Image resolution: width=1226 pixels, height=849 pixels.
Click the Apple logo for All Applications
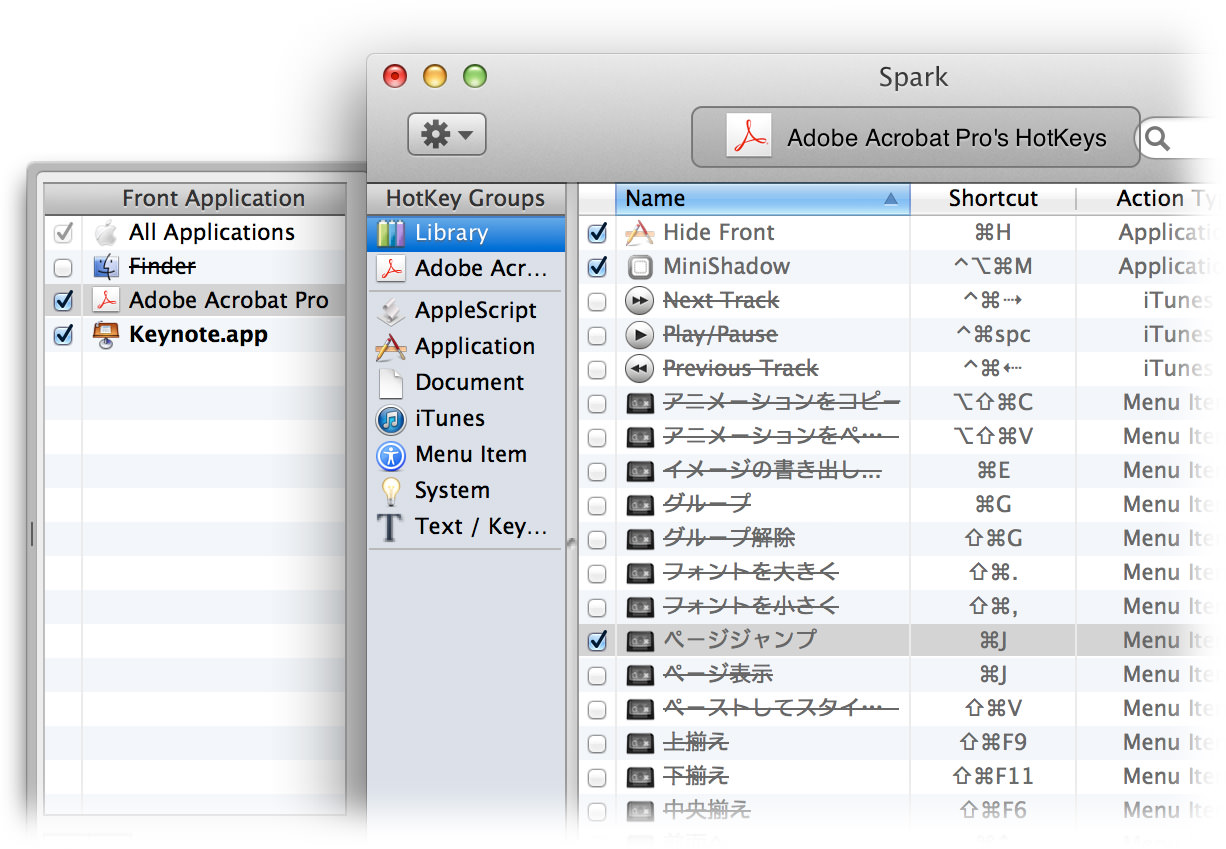pyautogui.click(x=105, y=232)
